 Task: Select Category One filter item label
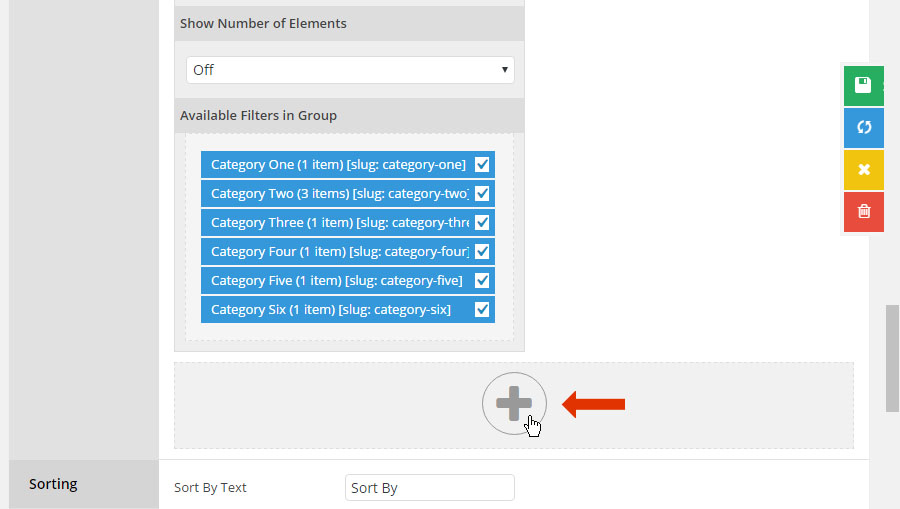pos(338,165)
